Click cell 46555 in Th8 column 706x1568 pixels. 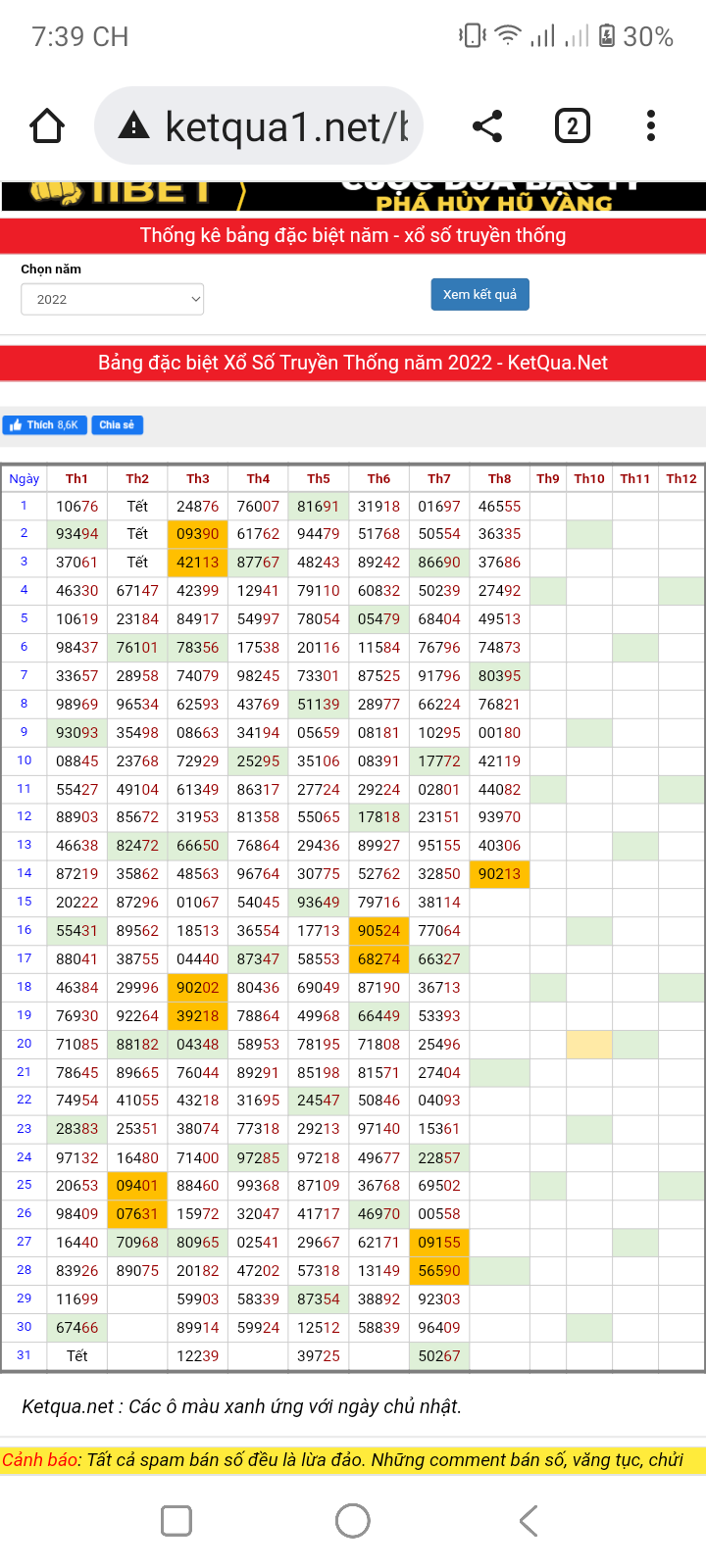[500, 507]
